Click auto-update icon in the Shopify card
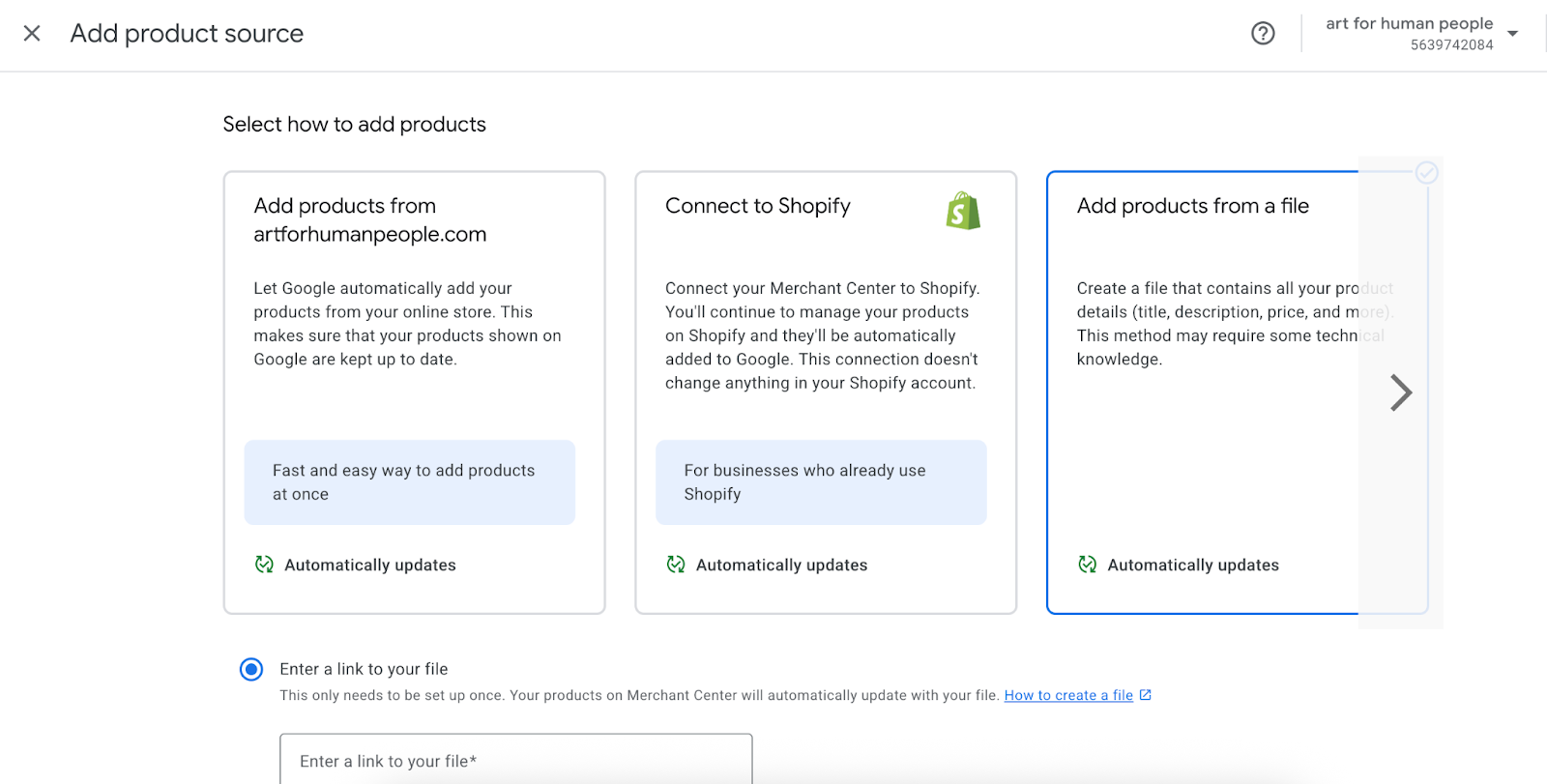Image resolution: width=1547 pixels, height=784 pixels. click(676, 565)
